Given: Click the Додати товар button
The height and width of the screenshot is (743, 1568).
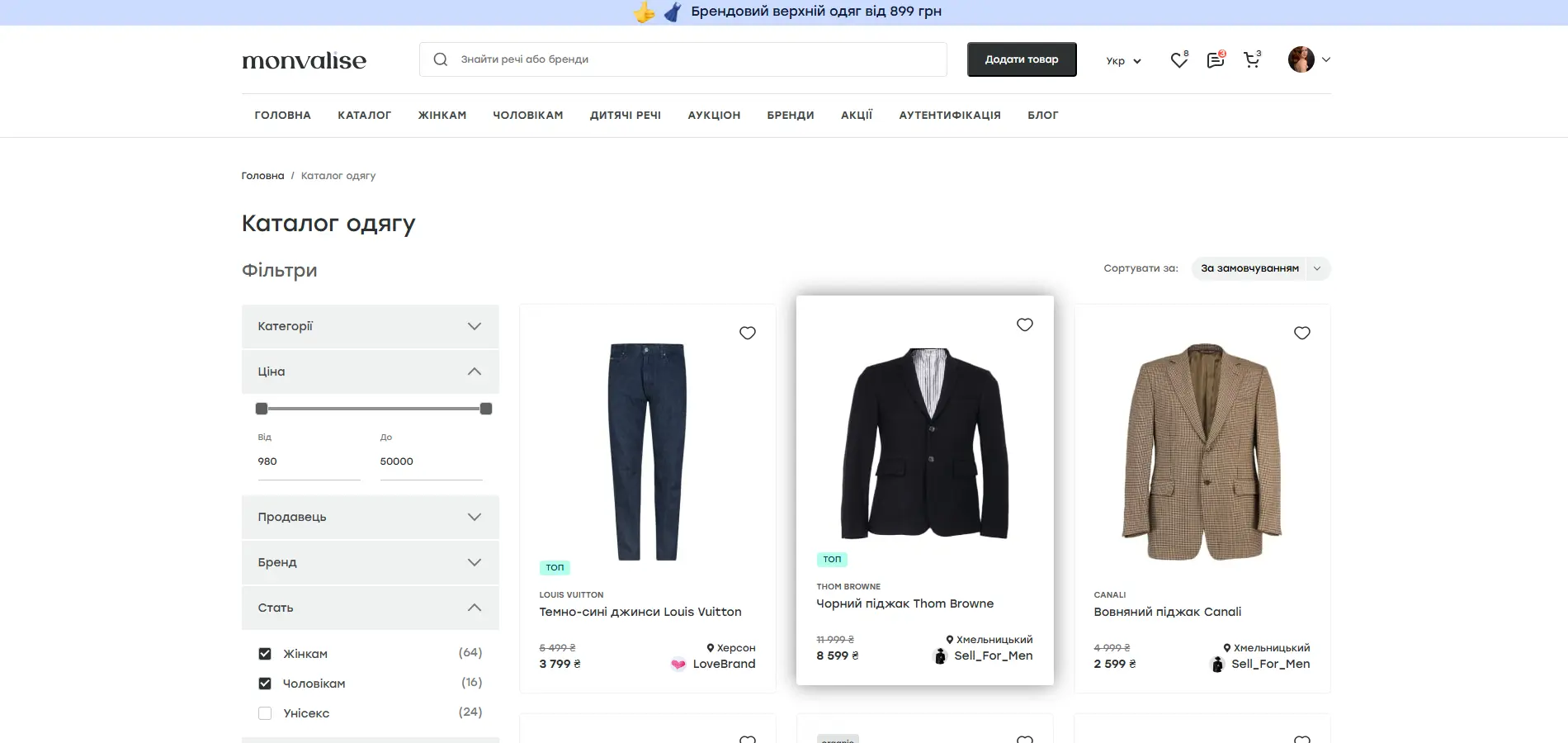Looking at the screenshot, I should 1022,59.
